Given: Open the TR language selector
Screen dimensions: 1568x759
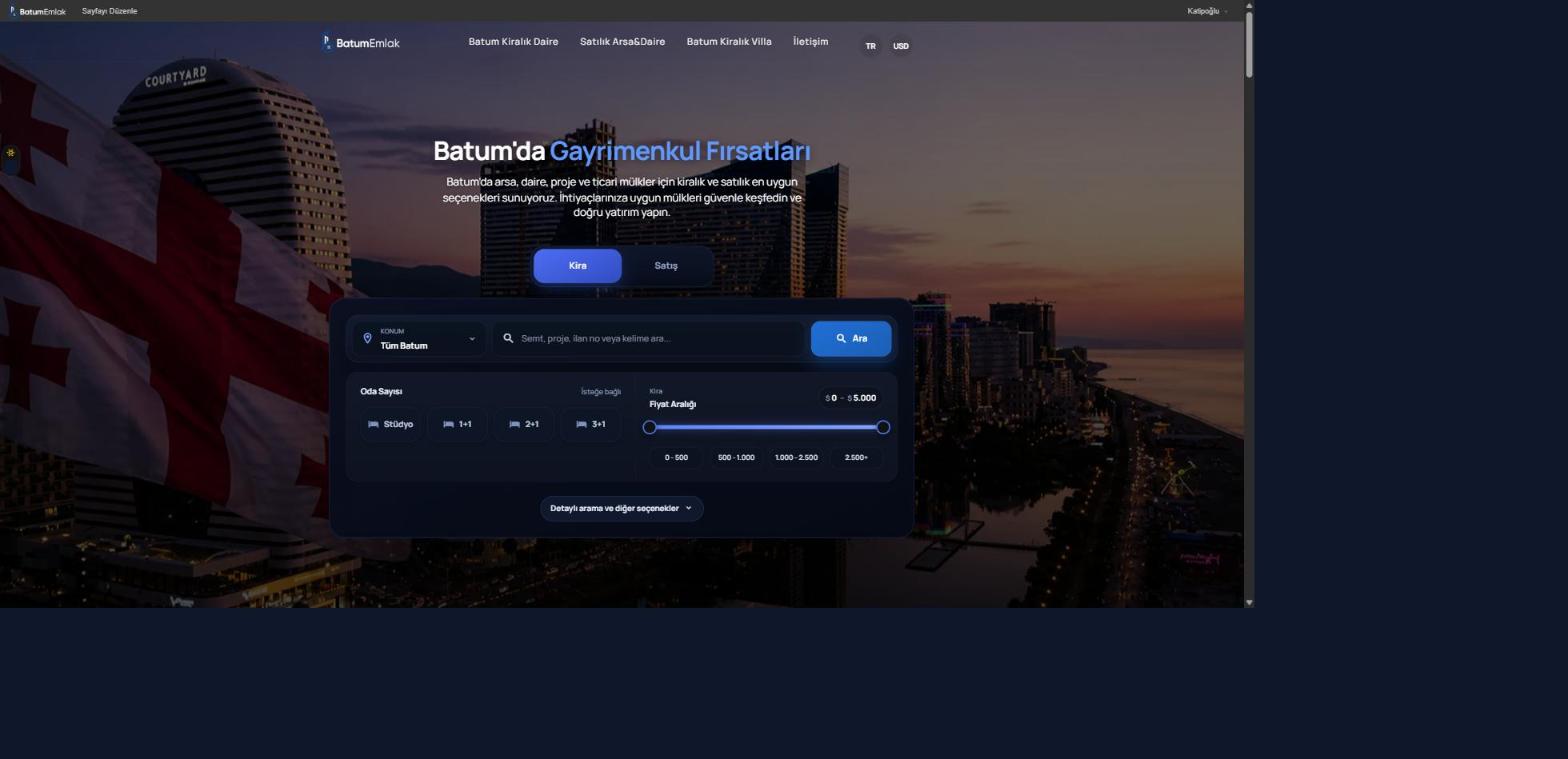Looking at the screenshot, I should pyautogui.click(x=870, y=46).
